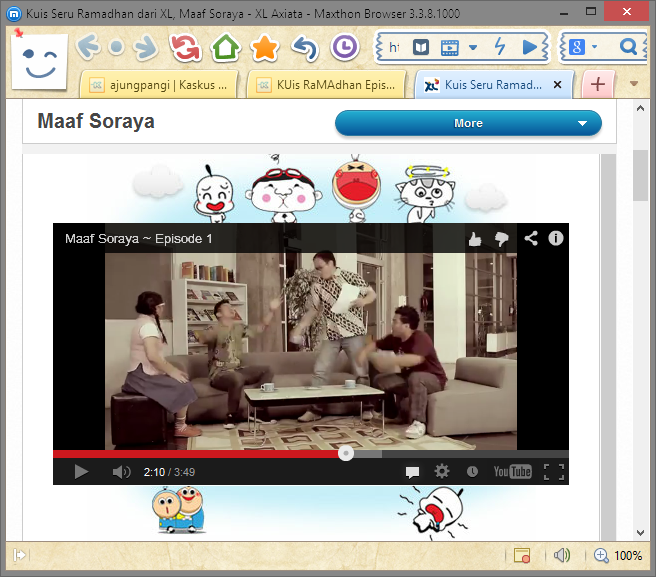This screenshot has width=656, height=577.
Task: Mute the video with the speaker icon
Action: point(121,472)
